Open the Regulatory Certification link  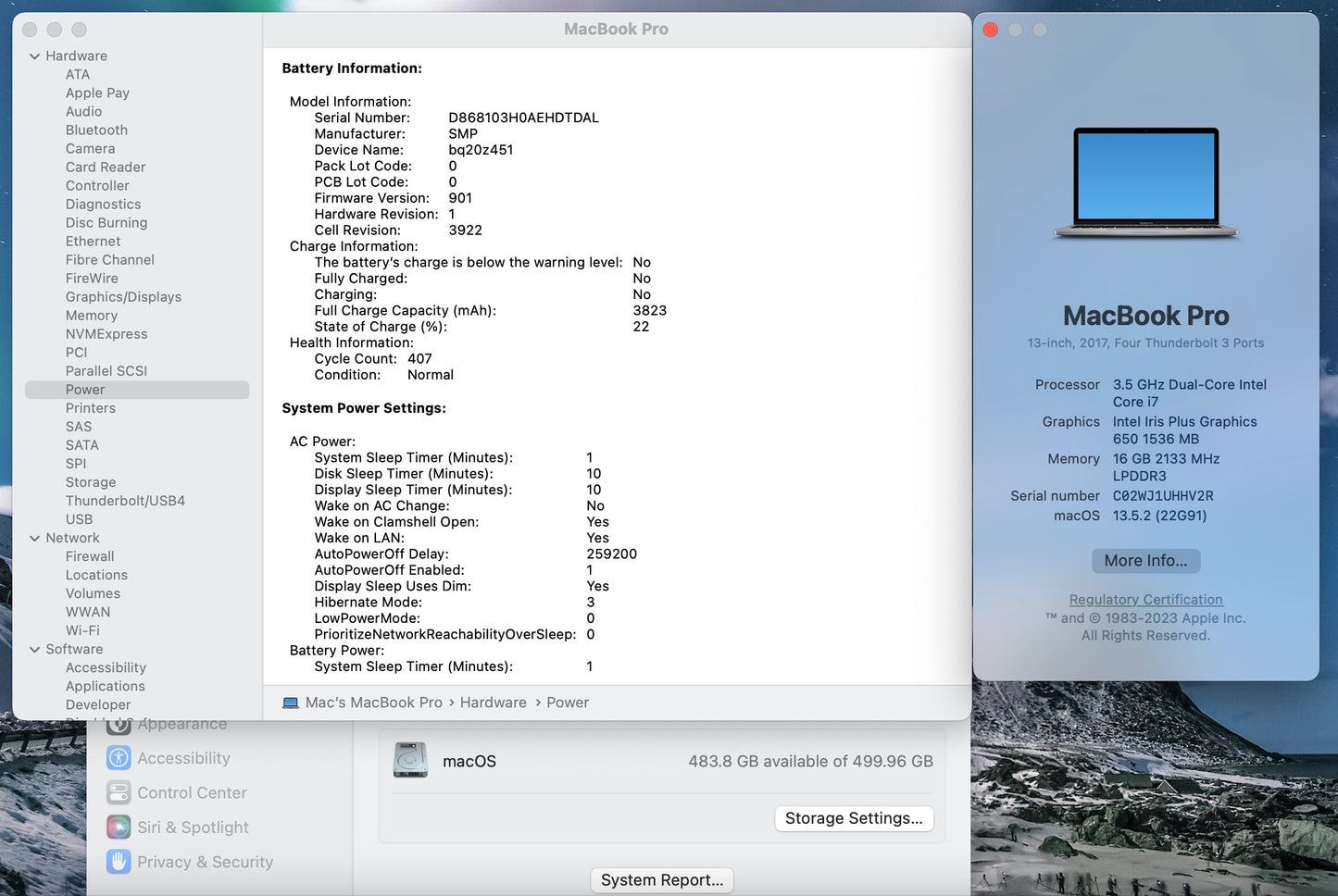1145,599
